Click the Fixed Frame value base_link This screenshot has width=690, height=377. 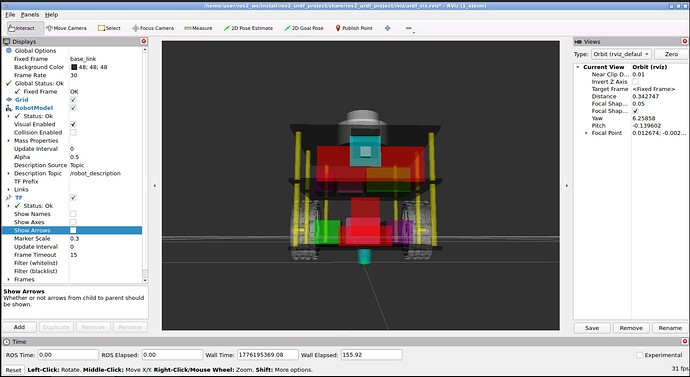tap(83, 59)
